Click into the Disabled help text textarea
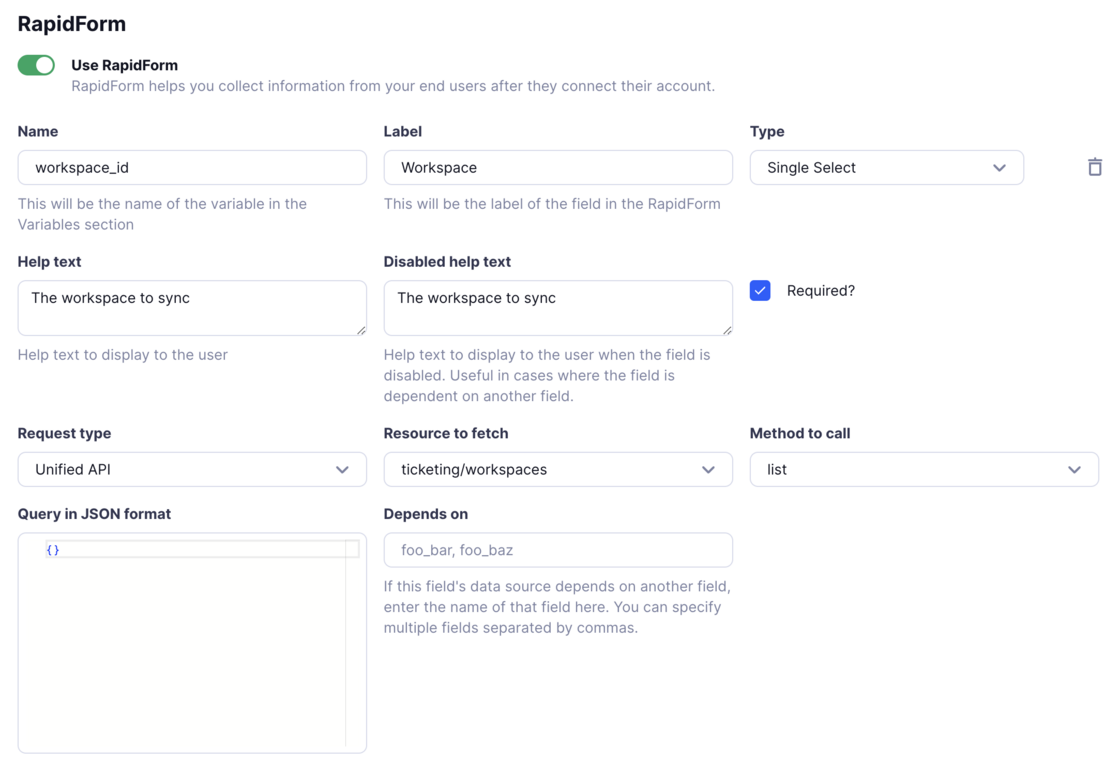1120x764 pixels. coord(558,308)
